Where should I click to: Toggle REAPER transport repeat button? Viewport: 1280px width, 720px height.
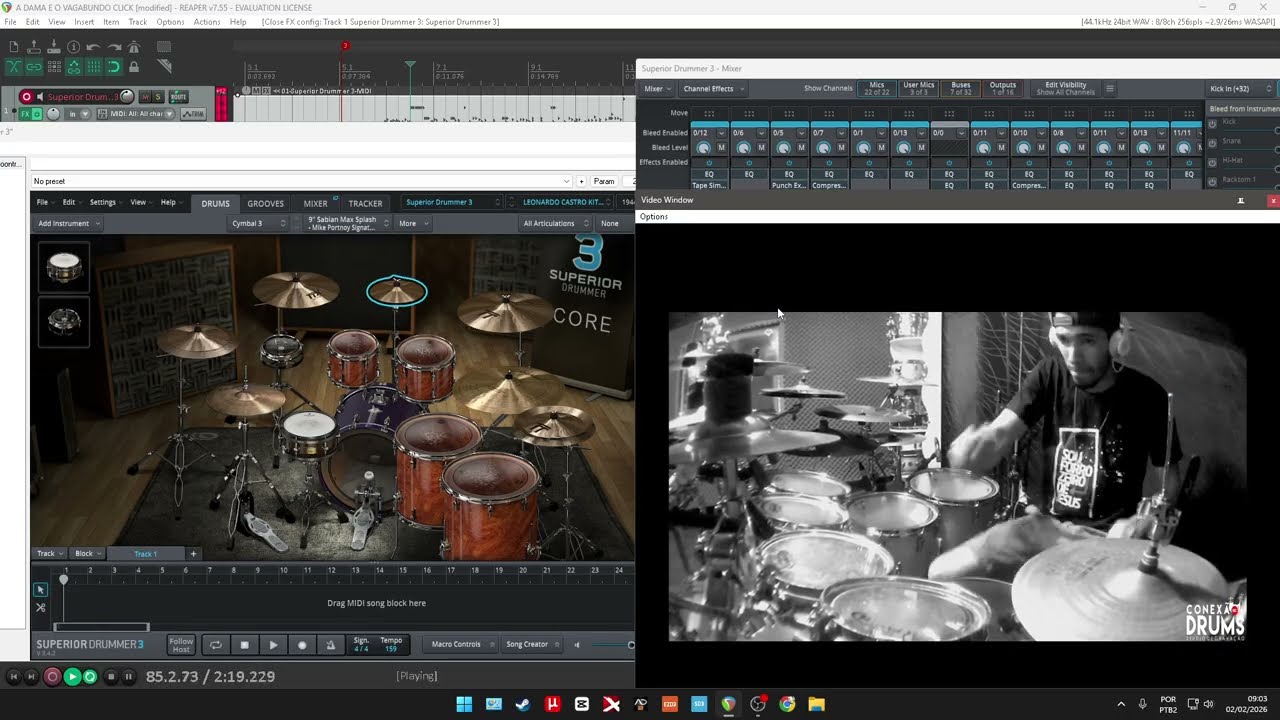click(x=90, y=677)
